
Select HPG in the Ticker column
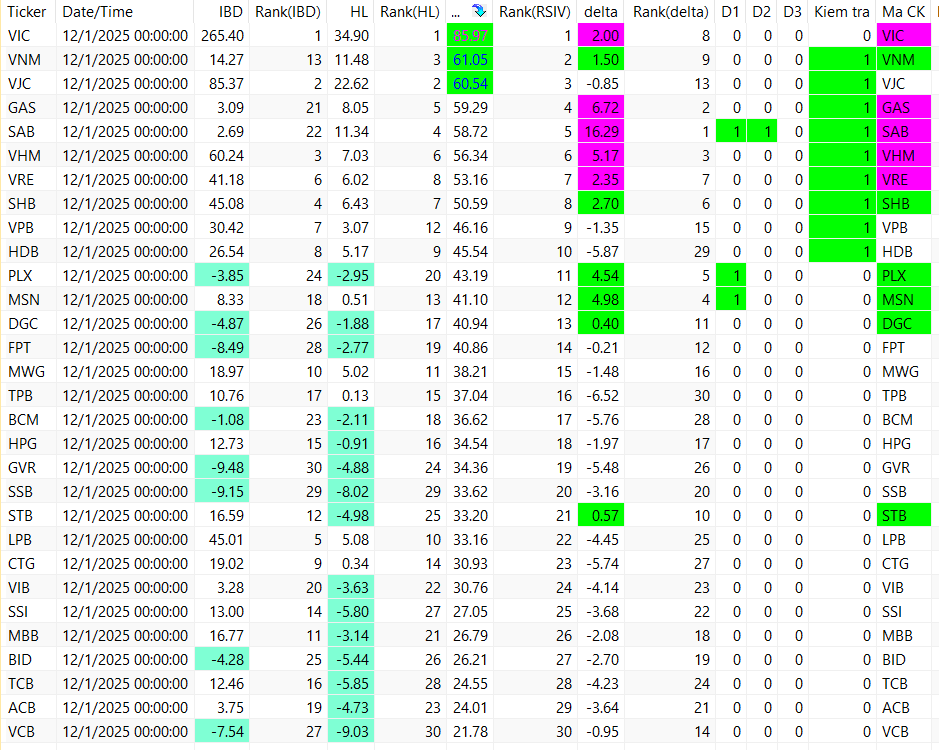click(x=23, y=444)
